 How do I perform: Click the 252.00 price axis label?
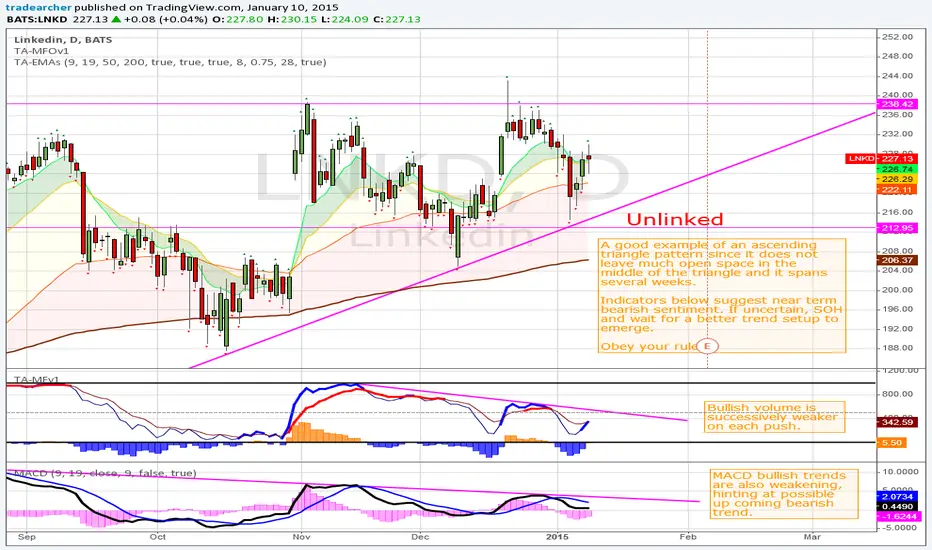[898, 37]
